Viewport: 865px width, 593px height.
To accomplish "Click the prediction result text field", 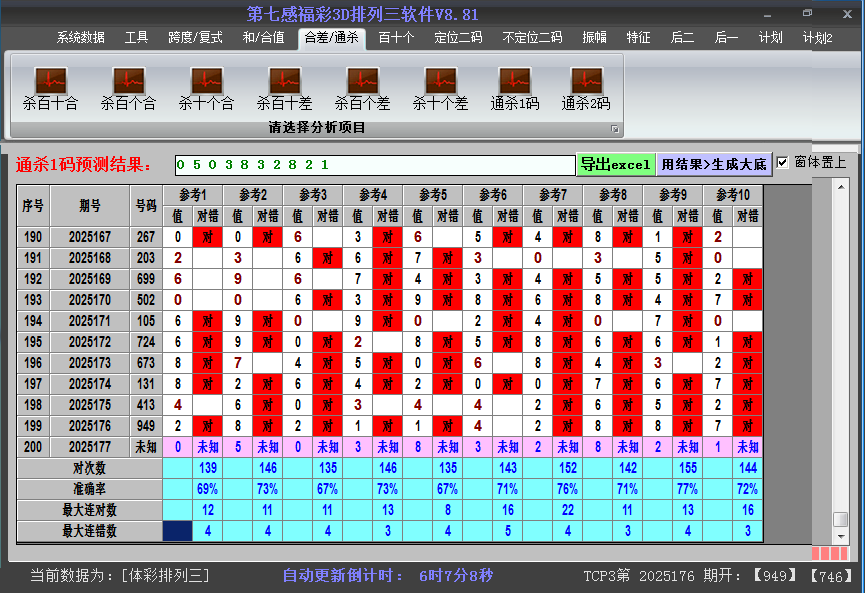I will coord(375,165).
